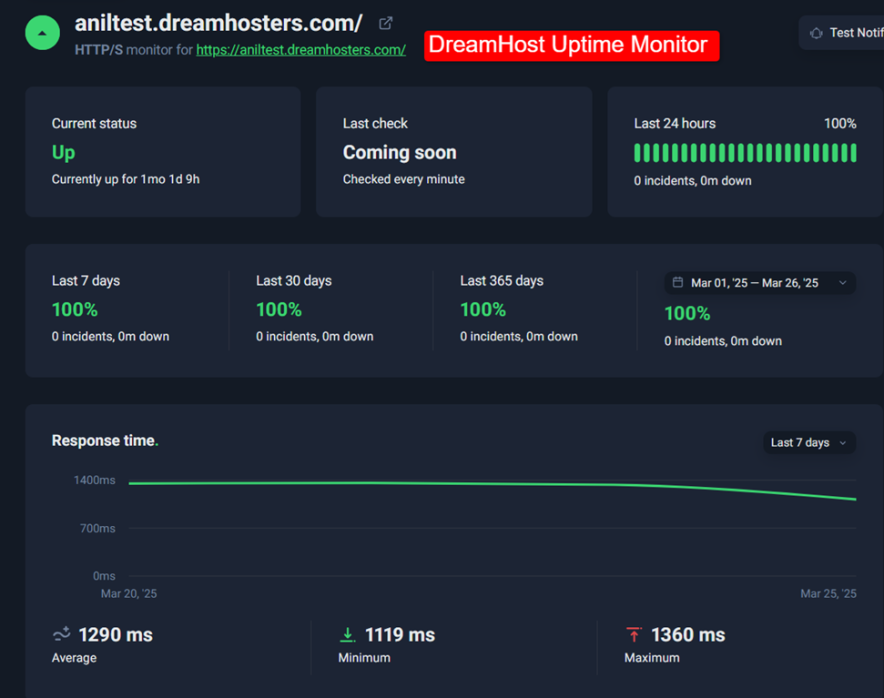884x698 pixels.
Task: Click the 100% value under Last 365 days
Action: coord(483,310)
